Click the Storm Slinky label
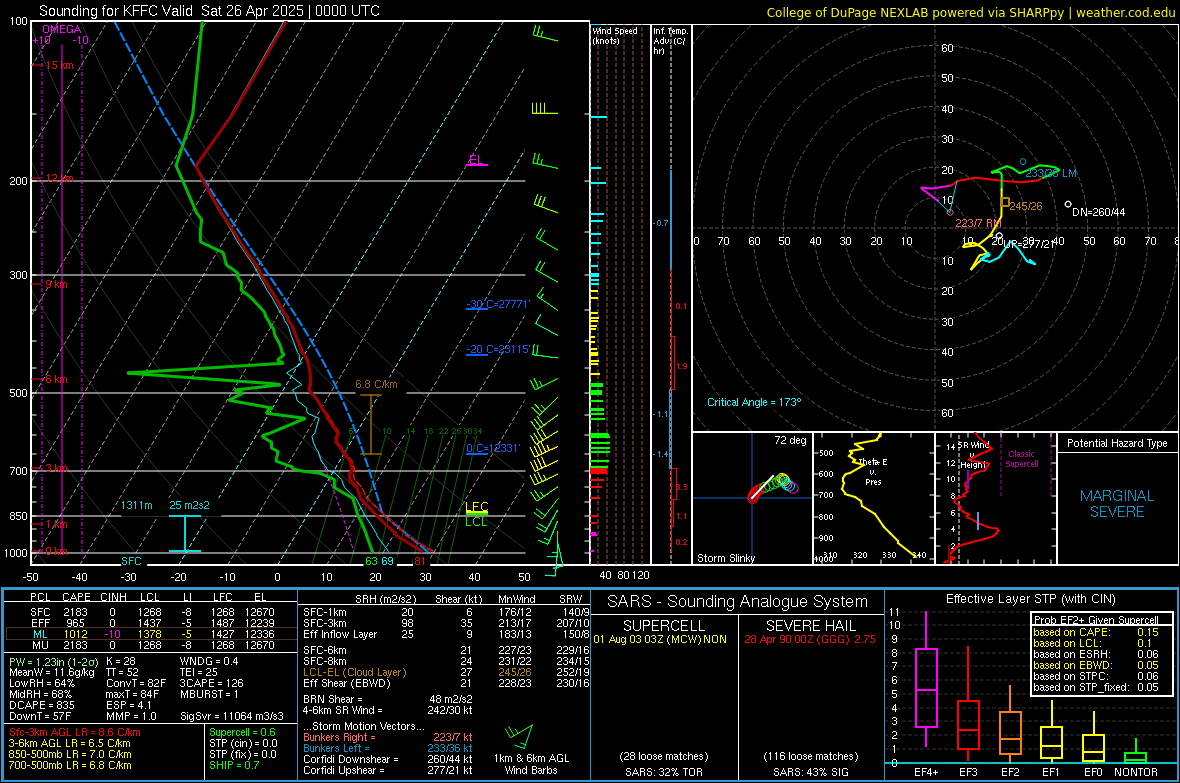The width and height of the screenshot is (1180, 783). [x=725, y=558]
